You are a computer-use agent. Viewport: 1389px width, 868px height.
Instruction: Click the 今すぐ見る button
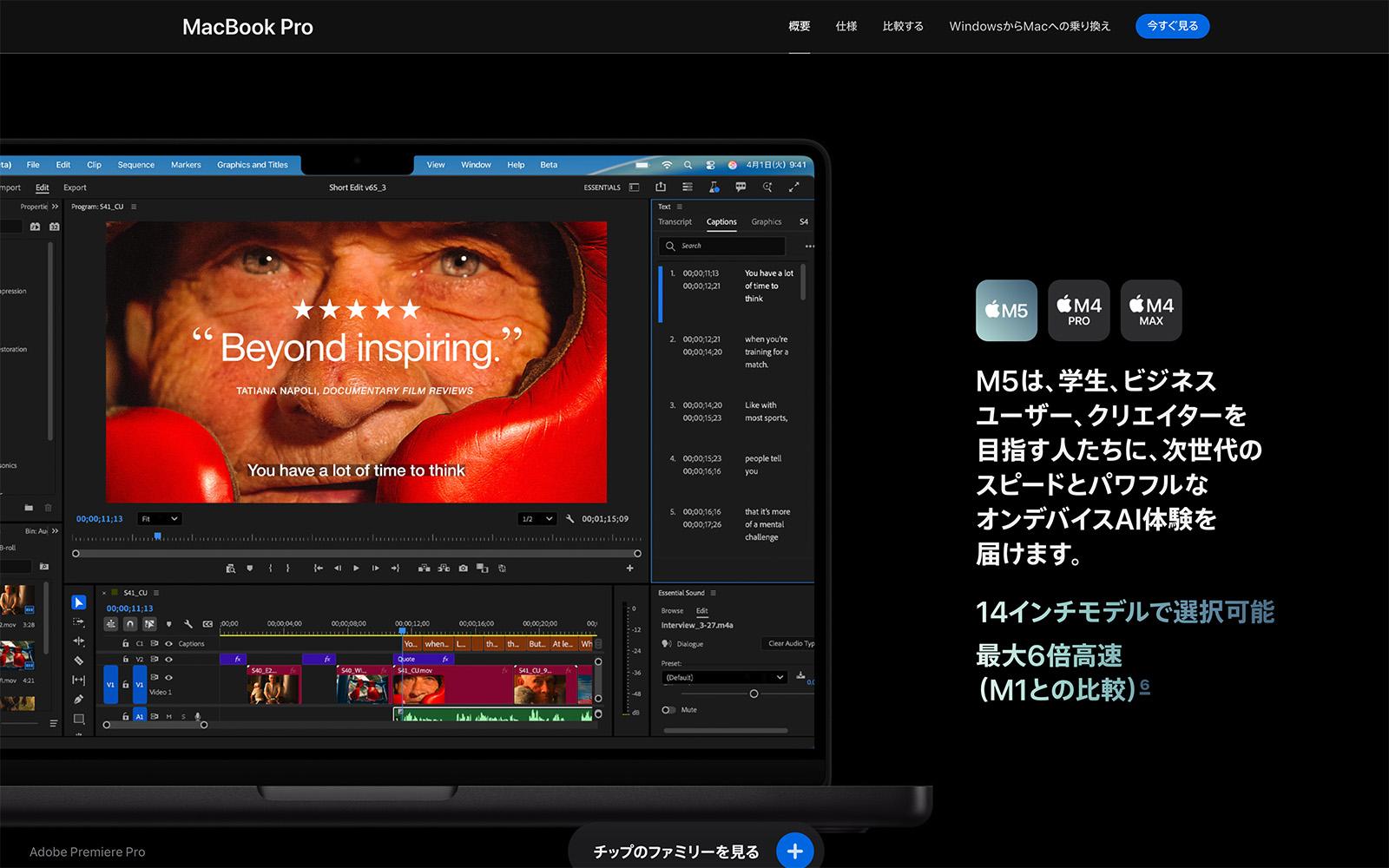tap(1172, 26)
